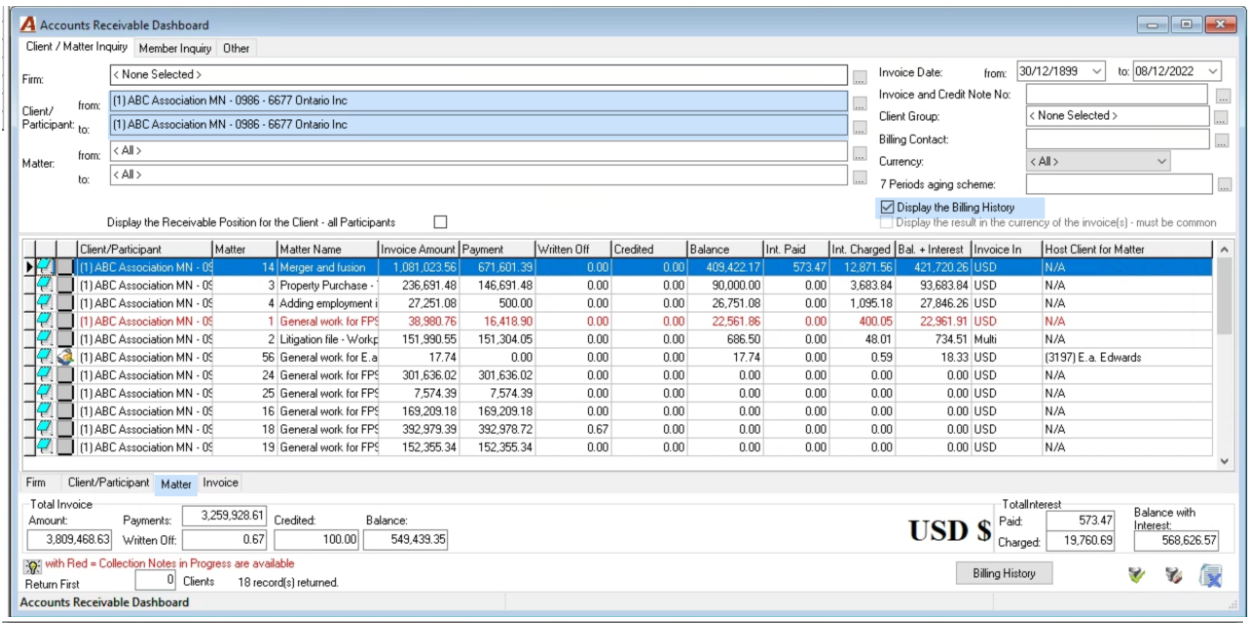Click the Return First clients field

click(x=156, y=579)
